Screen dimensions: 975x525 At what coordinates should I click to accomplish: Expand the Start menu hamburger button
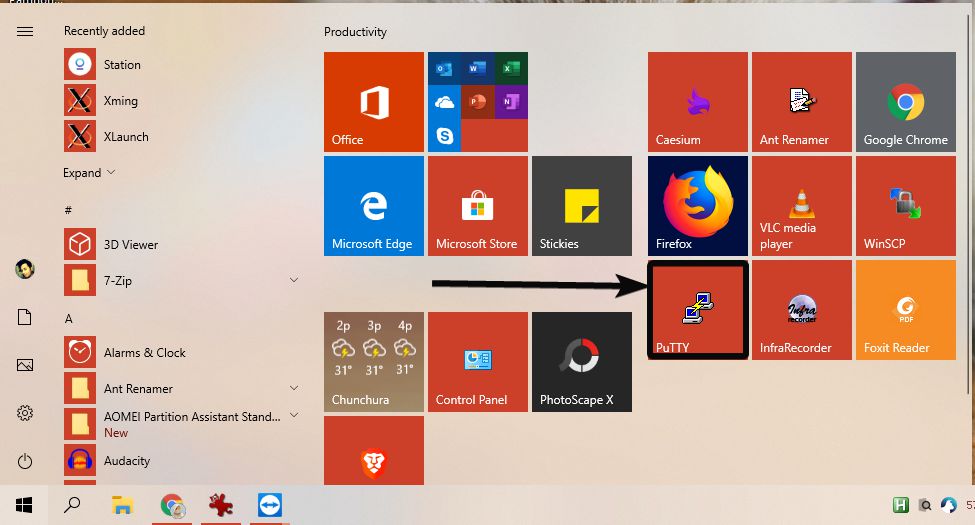pos(25,31)
